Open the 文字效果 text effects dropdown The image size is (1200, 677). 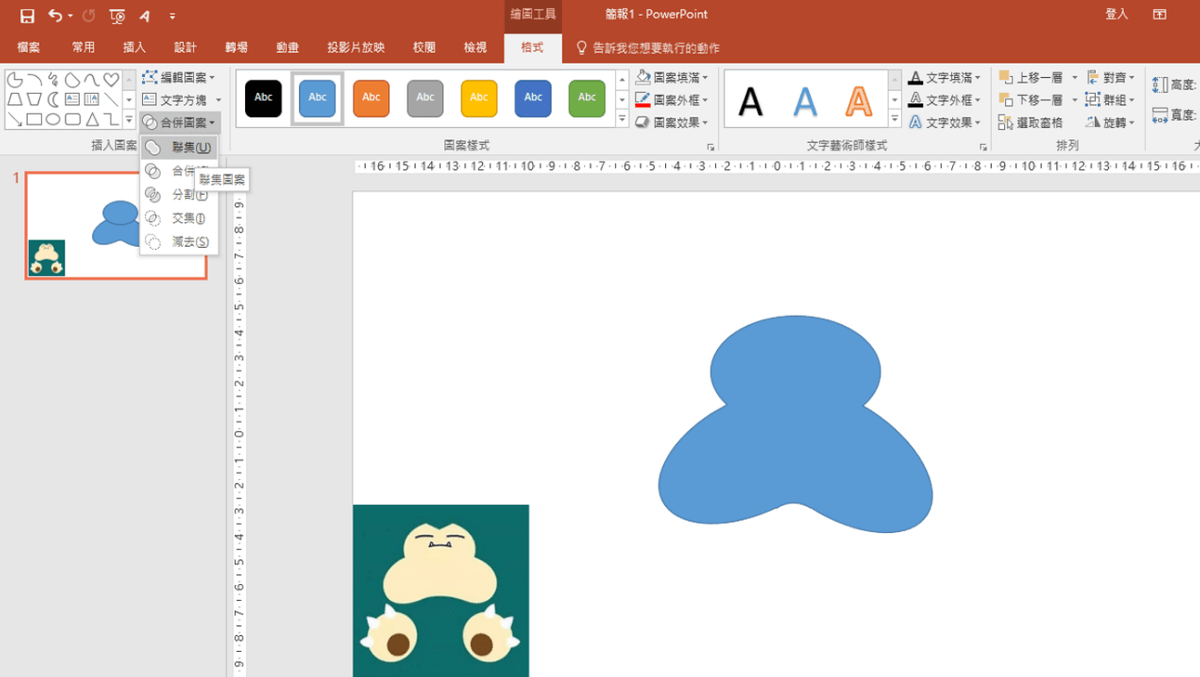click(945, 123)
